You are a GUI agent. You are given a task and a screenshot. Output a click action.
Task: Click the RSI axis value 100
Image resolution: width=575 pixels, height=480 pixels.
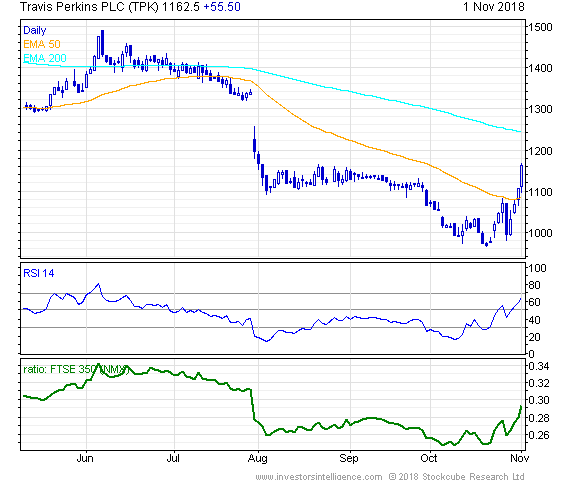pos(537,268)
